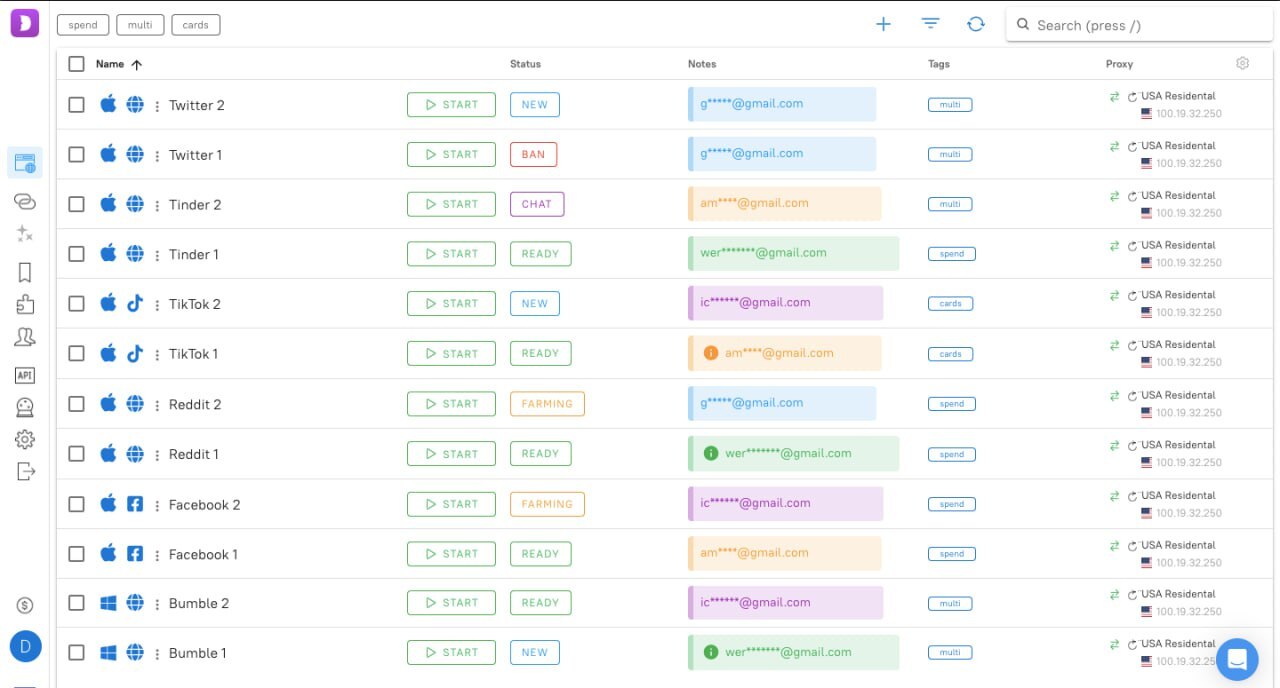1280x688 pixels.
Task: Open the chat support bubble
Action: [x=1236, y=659]
